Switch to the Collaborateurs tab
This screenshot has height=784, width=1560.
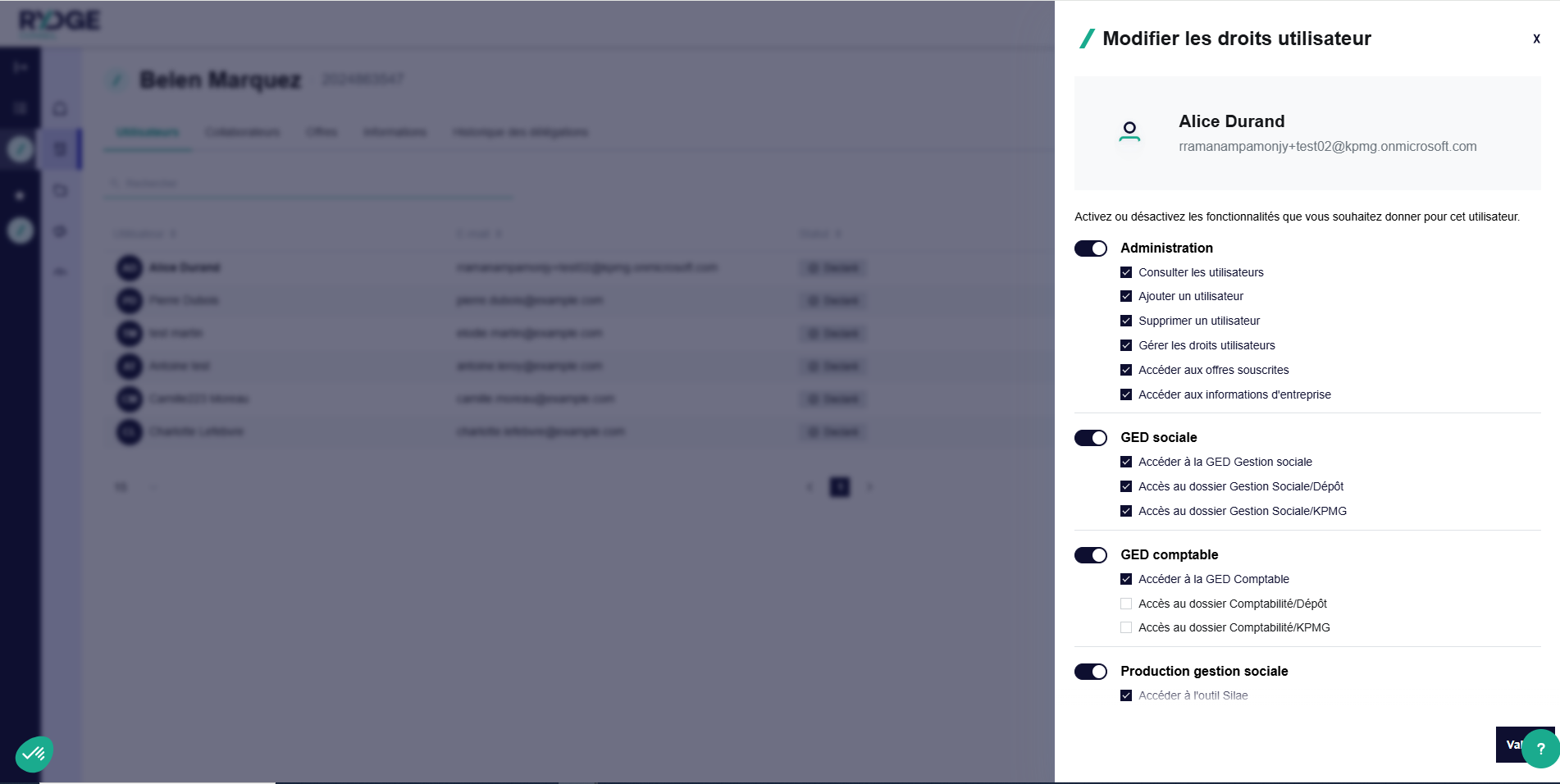point(242,132)
